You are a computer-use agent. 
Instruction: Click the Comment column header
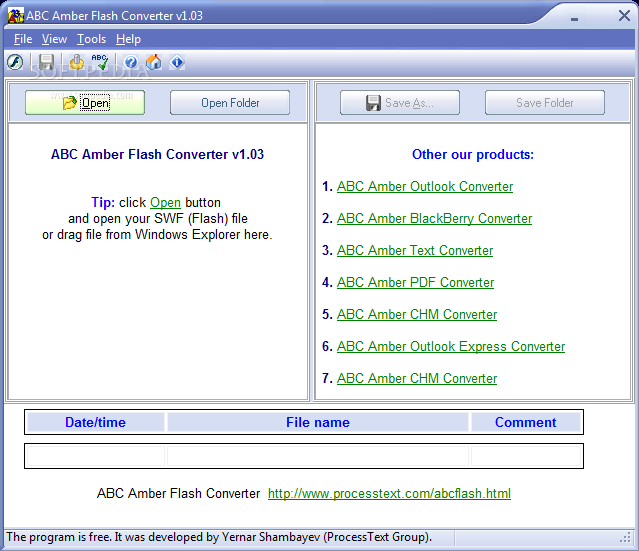[x=526, y=422]
